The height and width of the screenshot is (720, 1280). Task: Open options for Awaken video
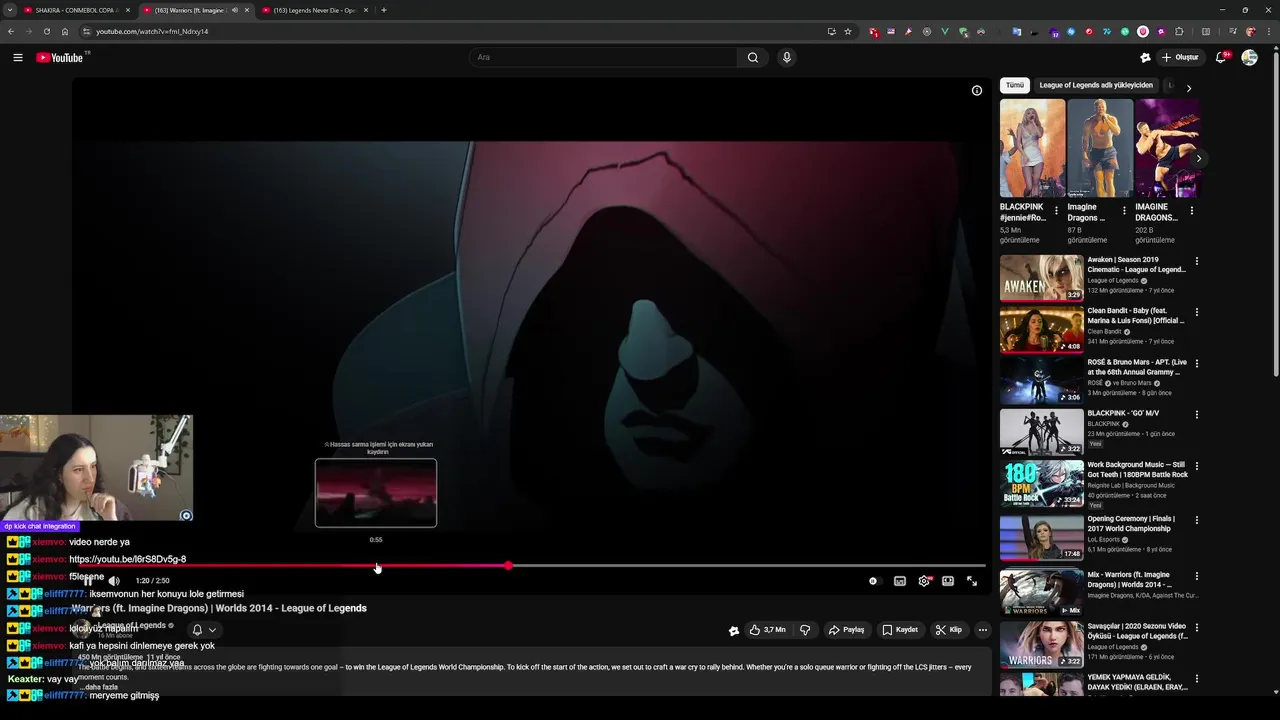tap(1196, 261)
